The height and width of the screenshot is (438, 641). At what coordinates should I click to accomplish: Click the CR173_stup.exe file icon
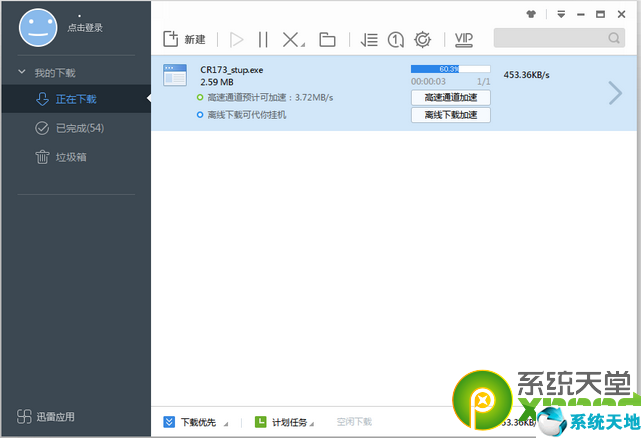point(175,75)
